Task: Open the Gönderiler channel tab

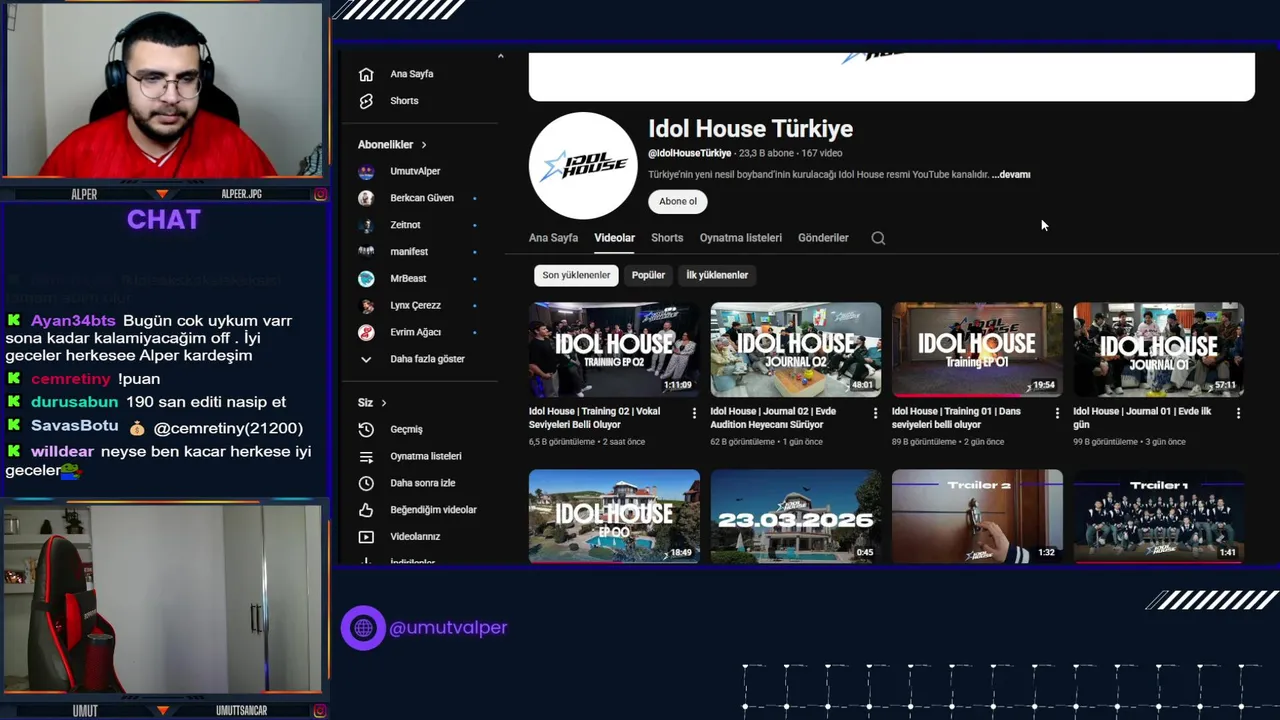Action: 823,238
